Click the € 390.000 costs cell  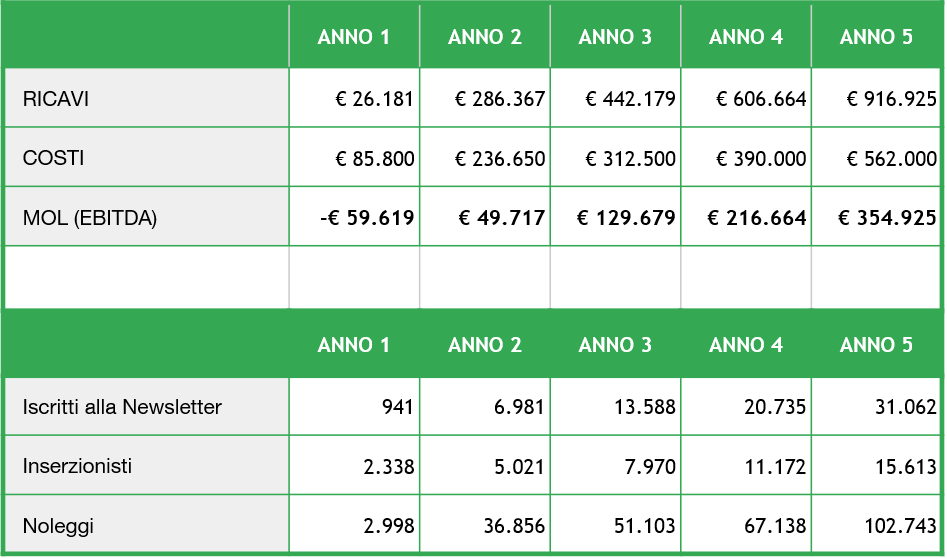pyautogui.click(x=746, y=157)
